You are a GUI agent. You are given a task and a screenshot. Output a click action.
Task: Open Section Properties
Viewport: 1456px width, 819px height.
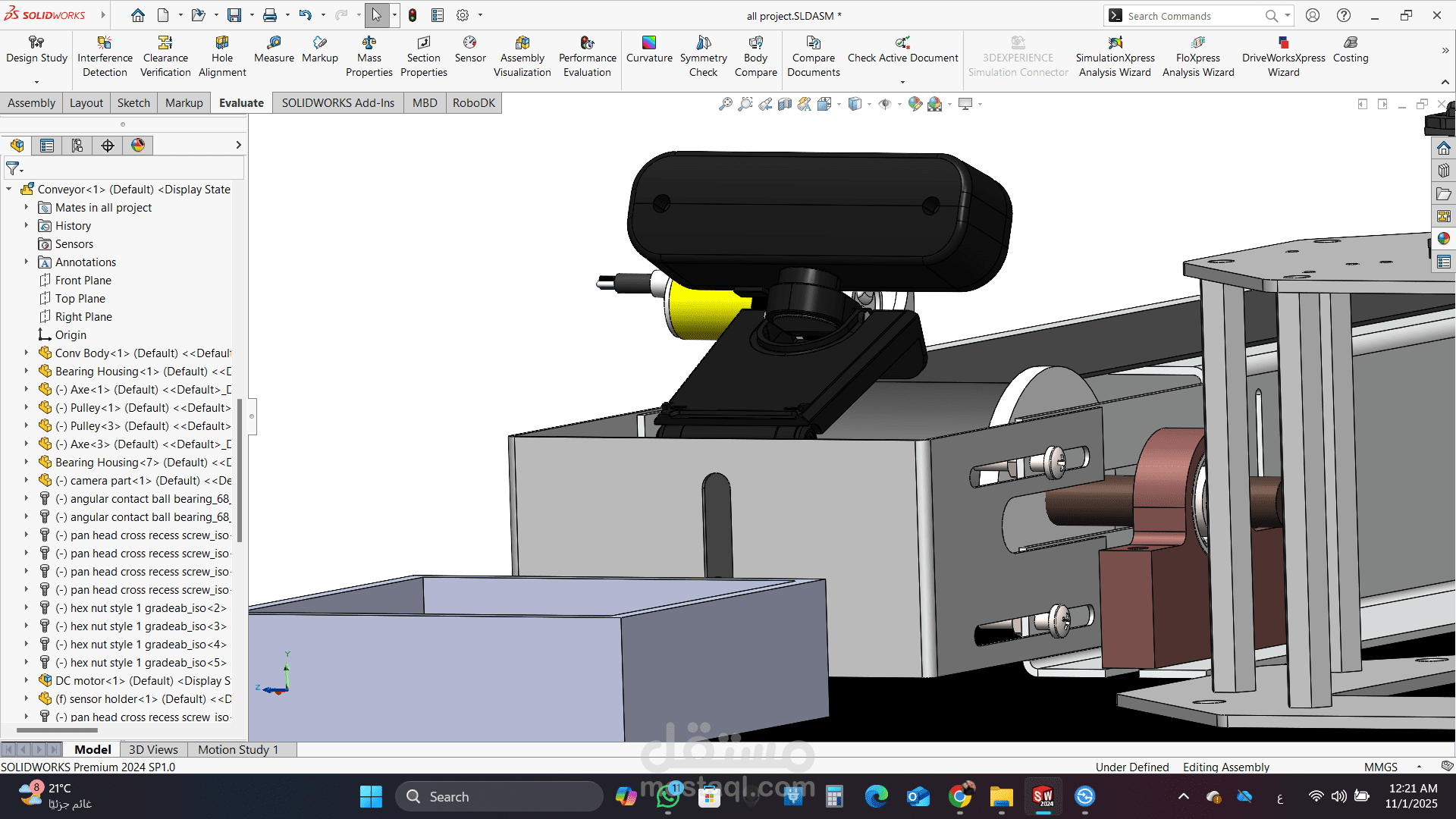click(423, 57)
